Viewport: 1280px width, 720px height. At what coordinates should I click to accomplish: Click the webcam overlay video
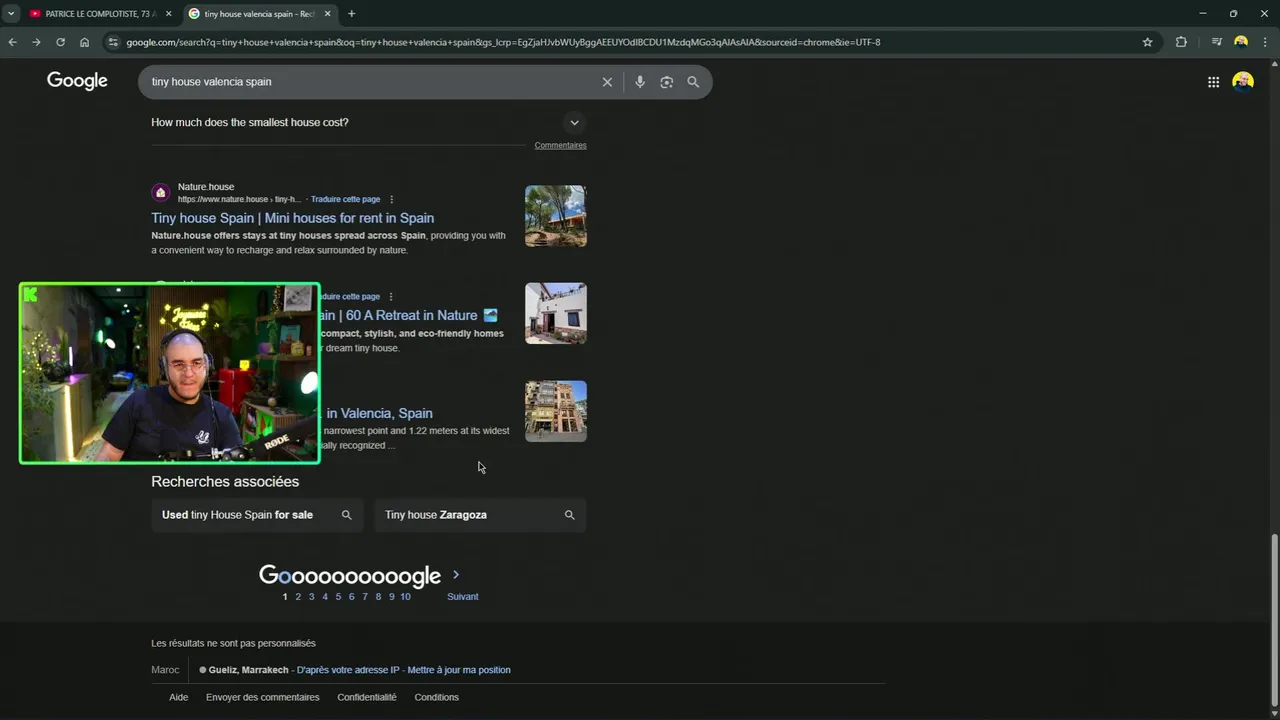tap(170, 373)
